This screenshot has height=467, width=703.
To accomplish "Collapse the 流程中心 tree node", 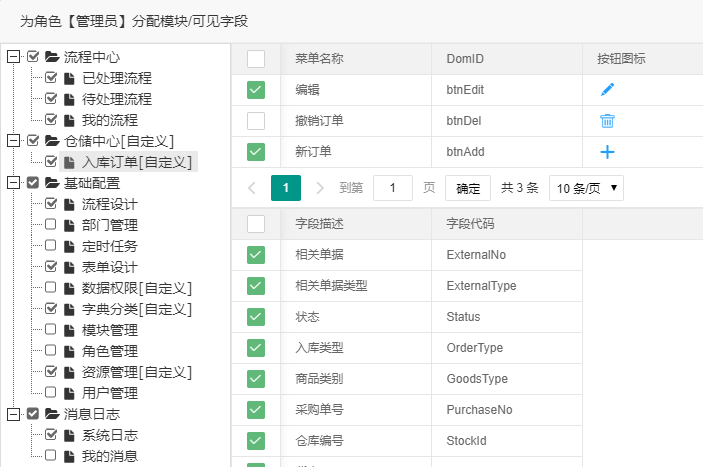I will (13, 57).
